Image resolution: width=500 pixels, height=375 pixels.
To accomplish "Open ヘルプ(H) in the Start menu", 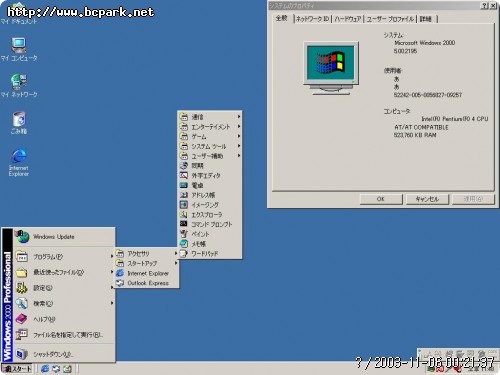I will tap(64, 319).
